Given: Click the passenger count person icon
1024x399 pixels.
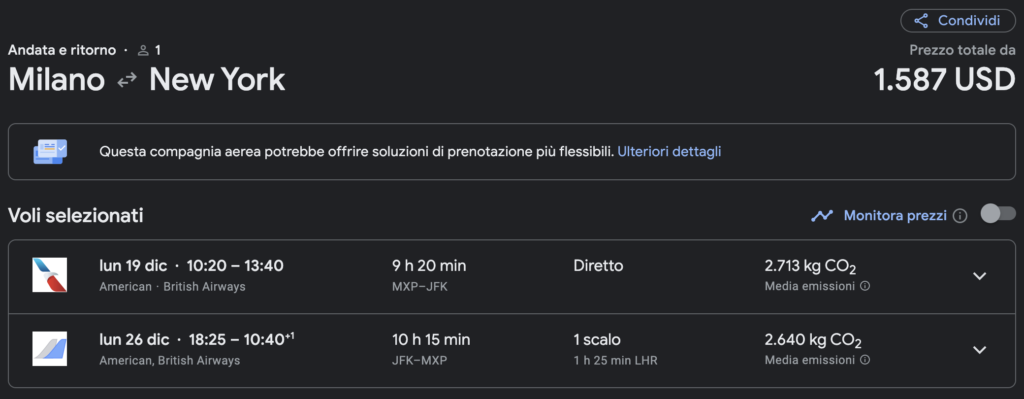Looking at the screenshot, I should 144,50.
